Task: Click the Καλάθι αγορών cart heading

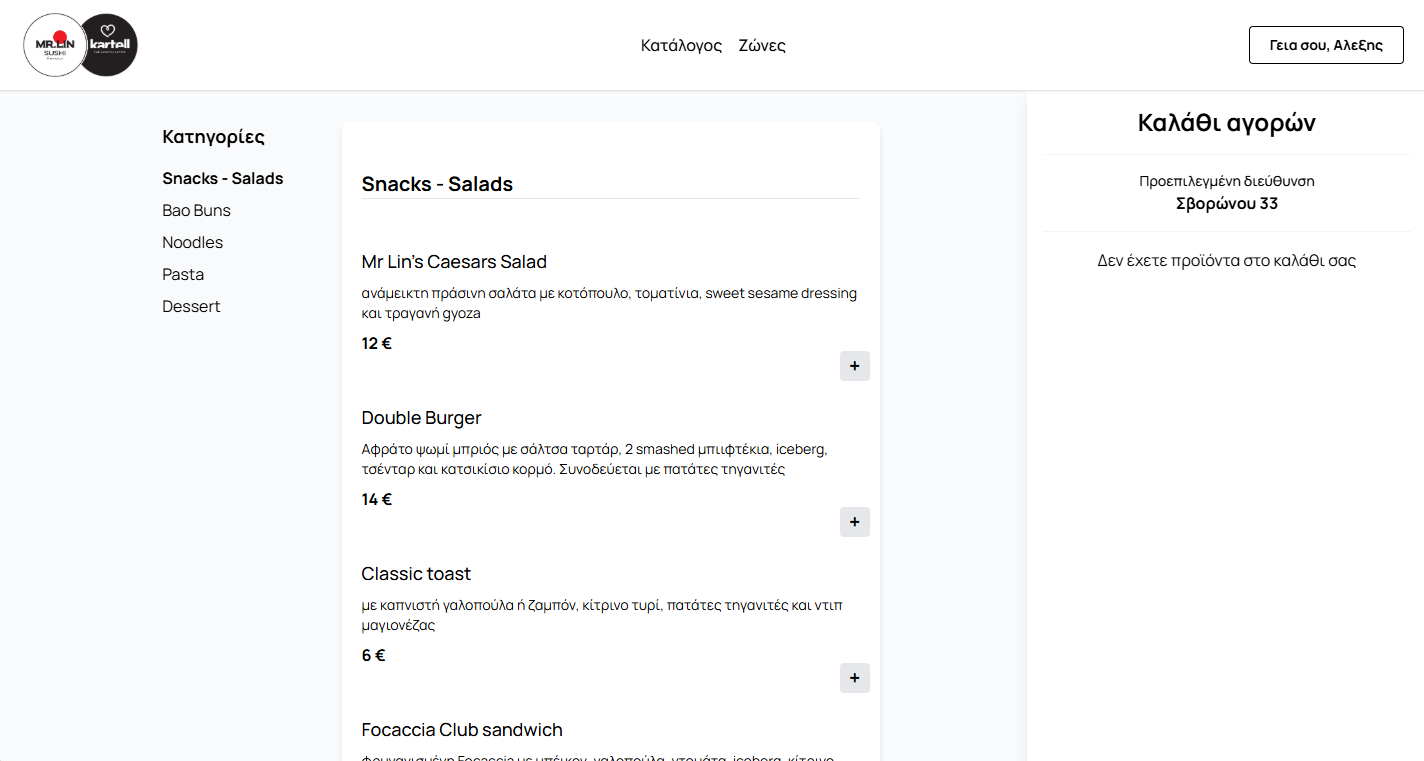Action: point(1226,123)
